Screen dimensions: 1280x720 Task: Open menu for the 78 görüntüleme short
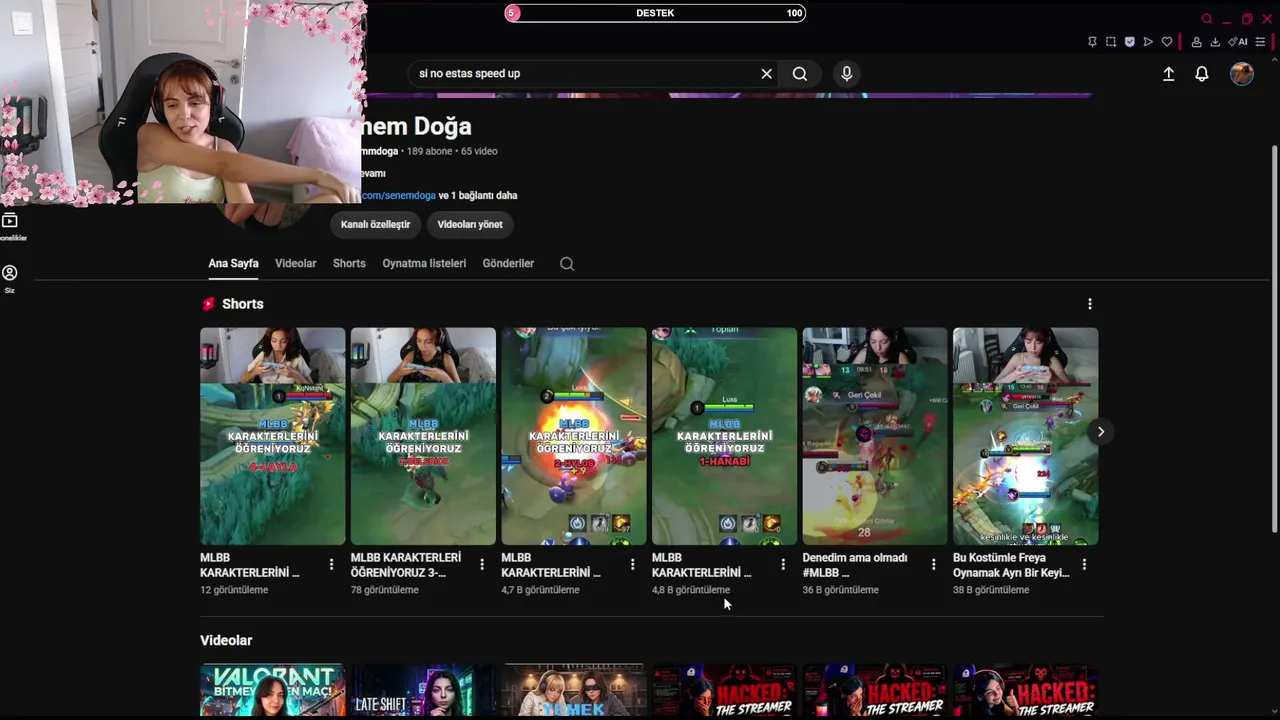(482, 565)
